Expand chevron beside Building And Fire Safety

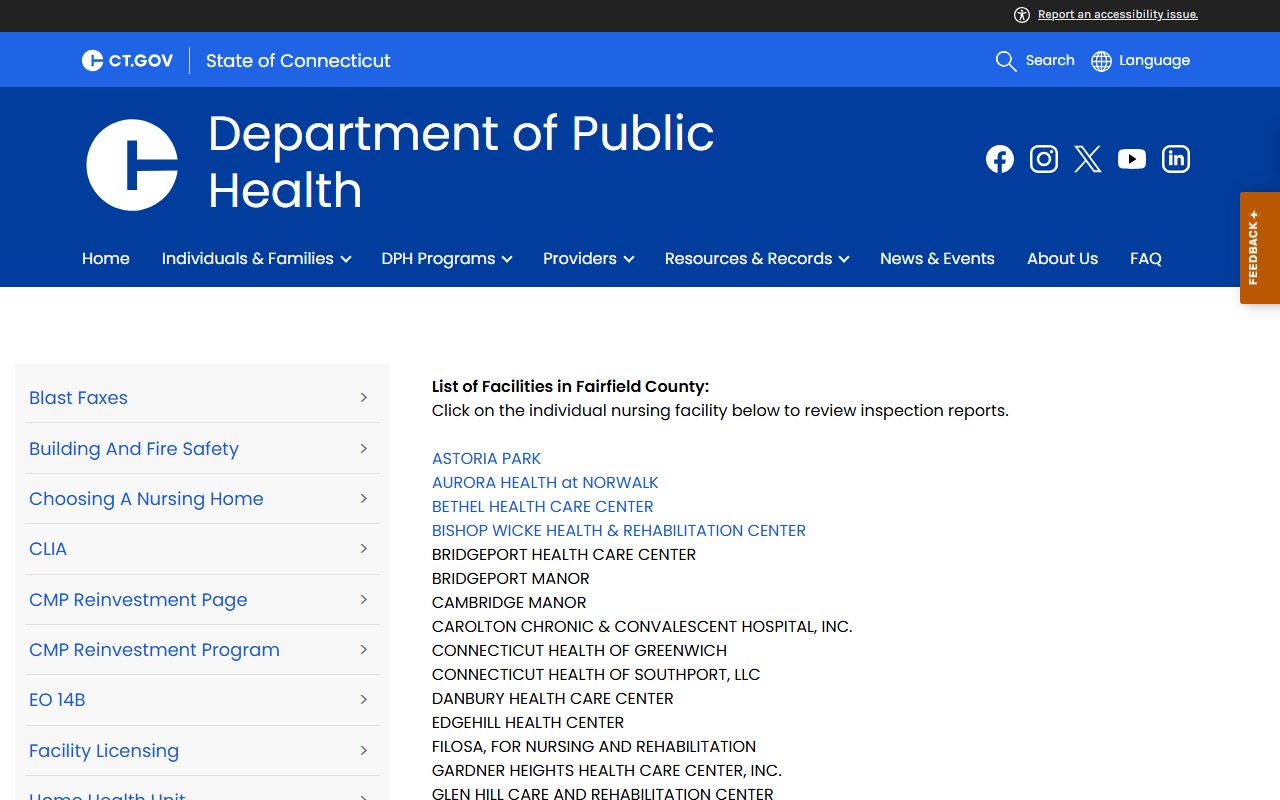(364, 449)
